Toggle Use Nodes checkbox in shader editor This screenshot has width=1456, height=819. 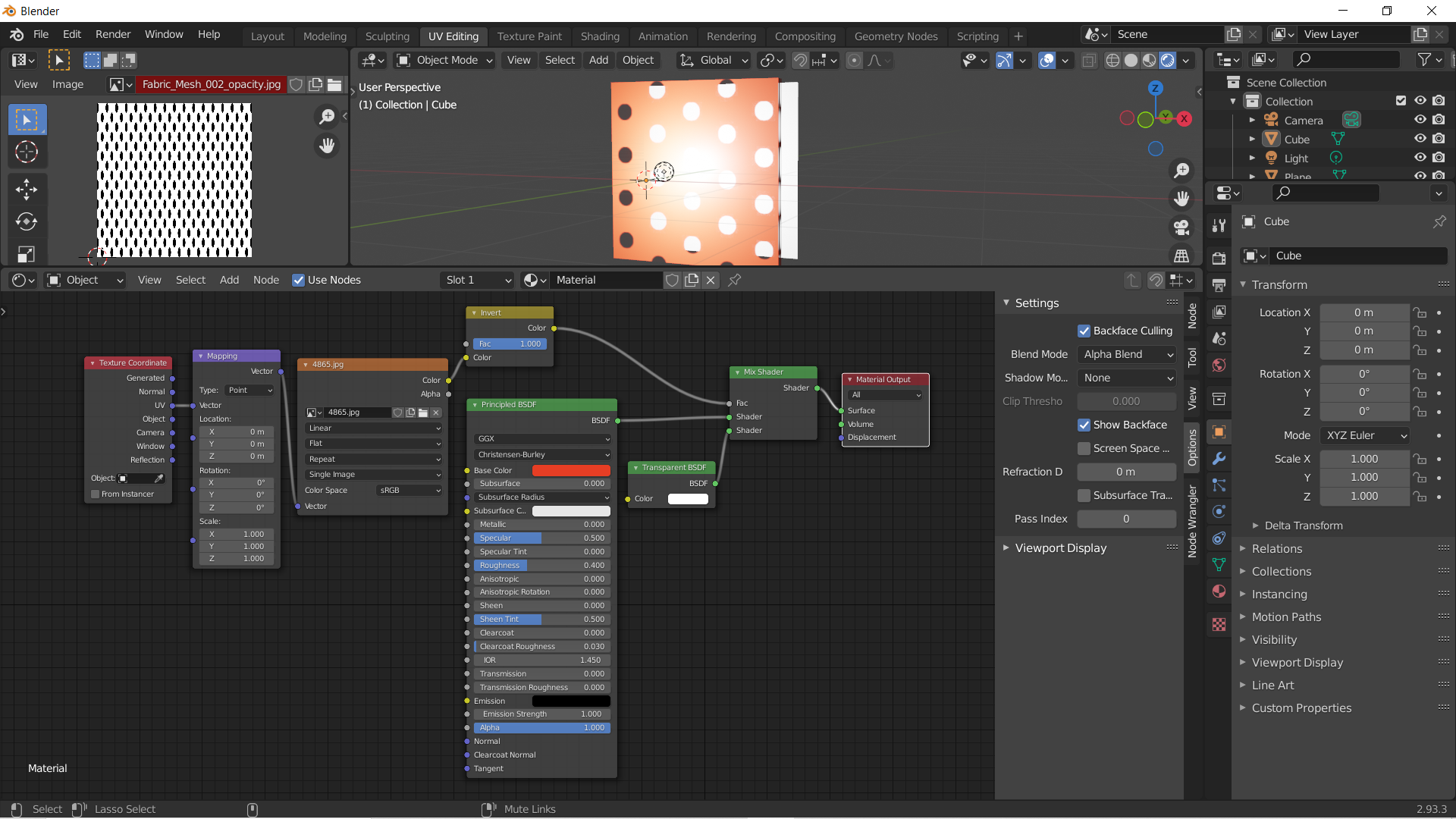pyautogui.click(x=297, y=280)
